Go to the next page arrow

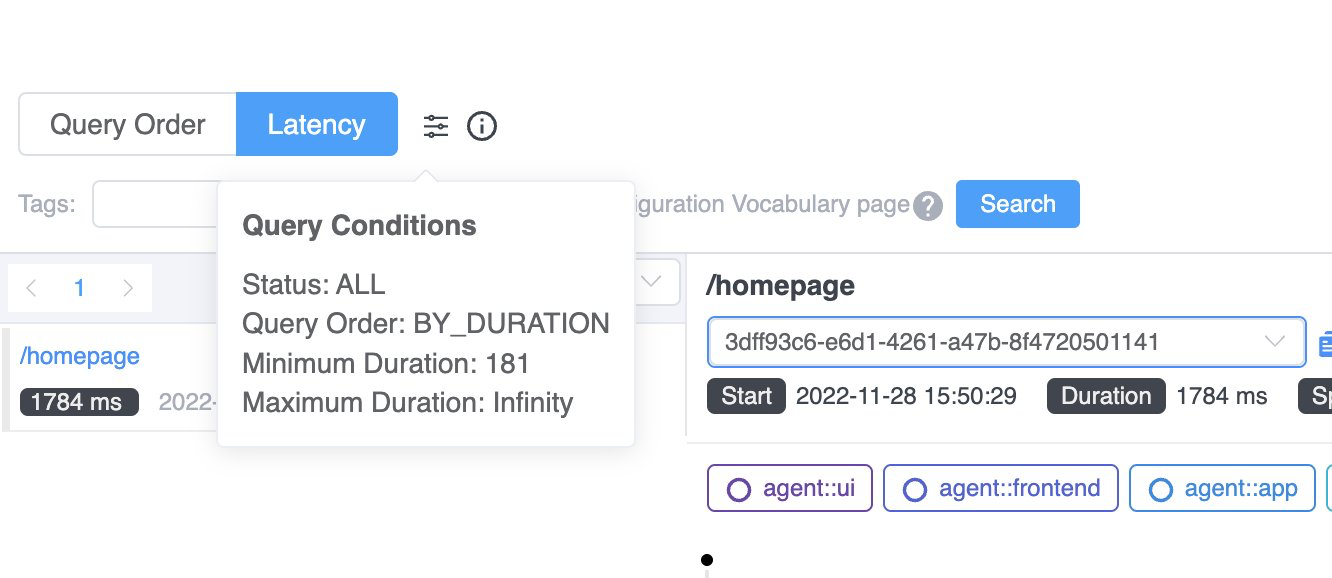128,289
